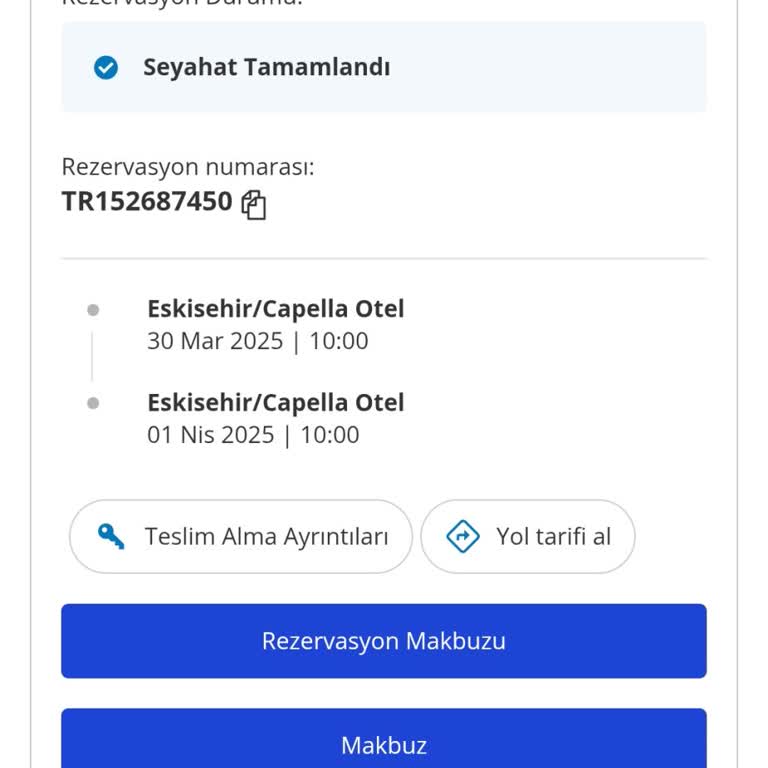The image size is (768, 768).
Task: Open the Rezervasyon Makbuzu
Action: tap(384, 641)
